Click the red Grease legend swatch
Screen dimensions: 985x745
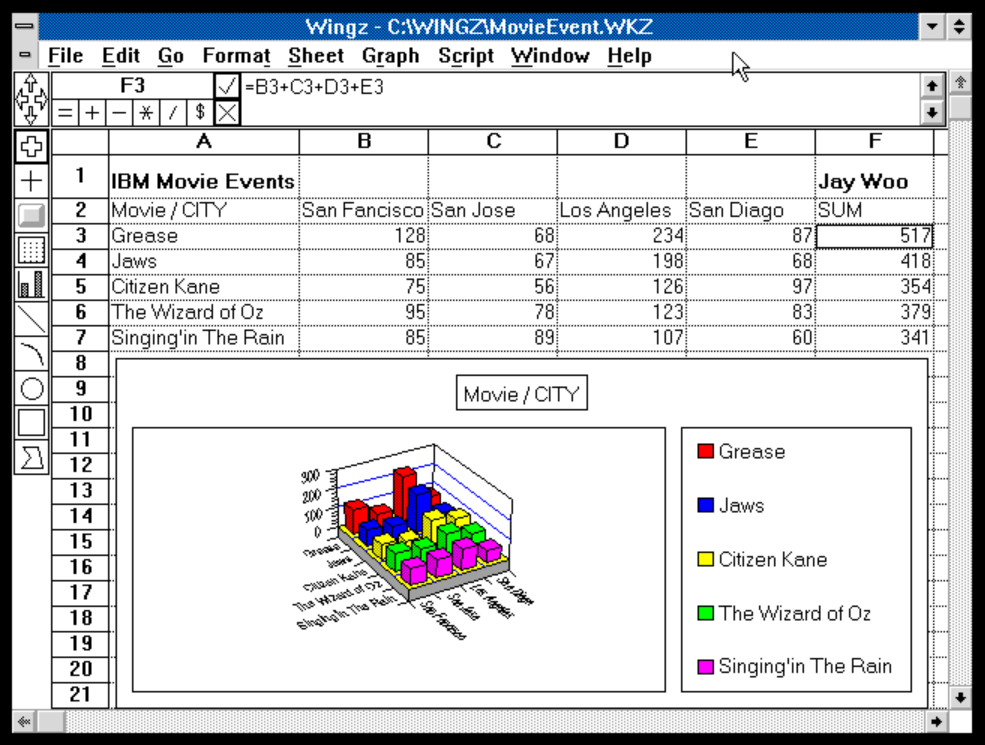(705, 451)
